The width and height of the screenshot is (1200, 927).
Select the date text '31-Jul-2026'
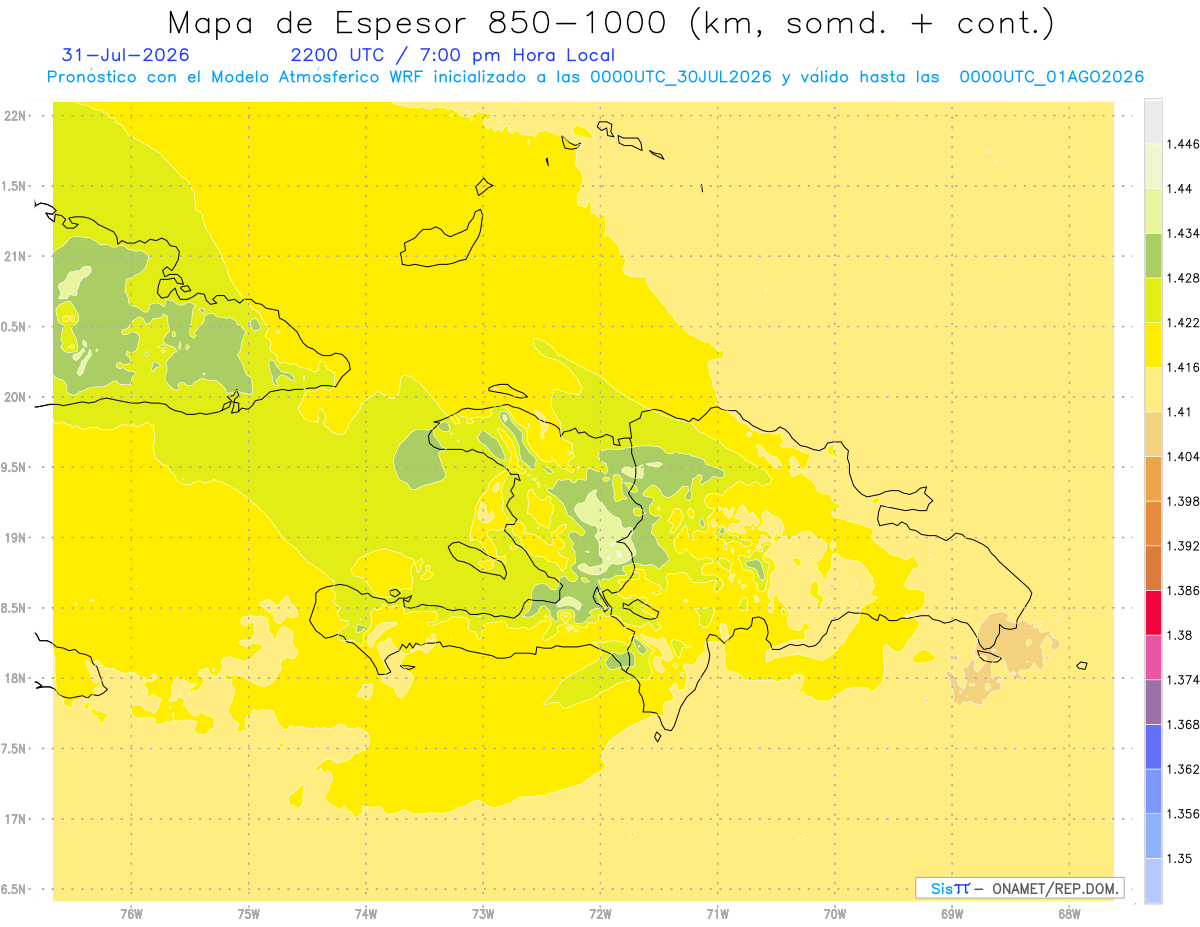(x=125, y=55)
